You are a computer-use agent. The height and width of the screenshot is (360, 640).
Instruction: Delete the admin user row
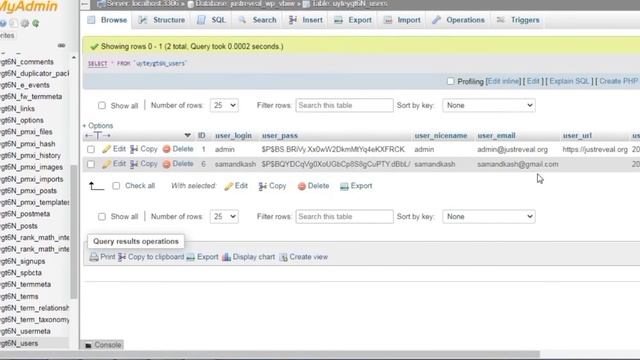(178, 149)
